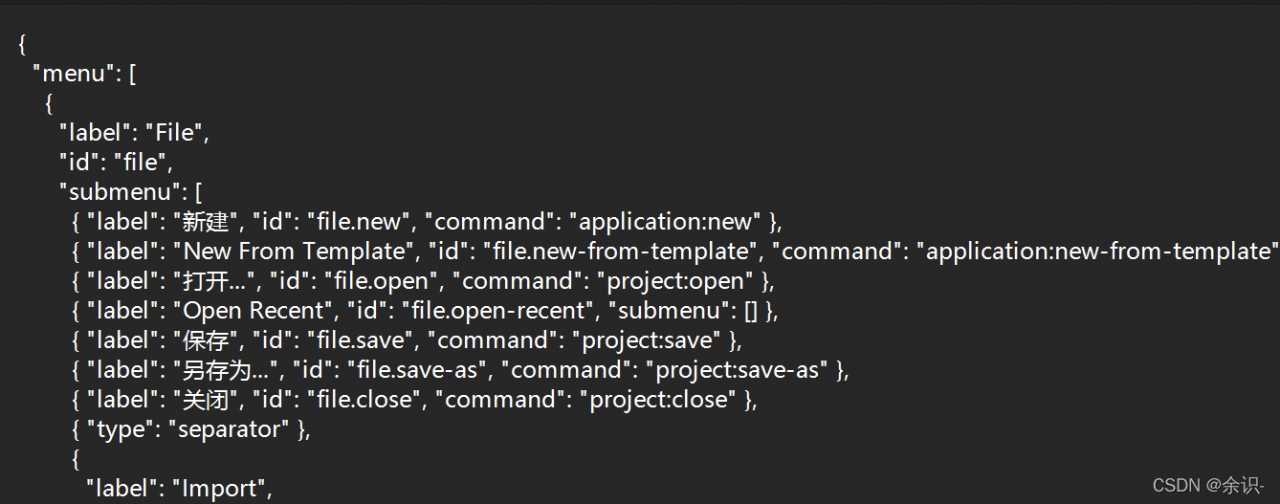Click the "project:save-as" command value
The image size is (1280, 504).
741,371
